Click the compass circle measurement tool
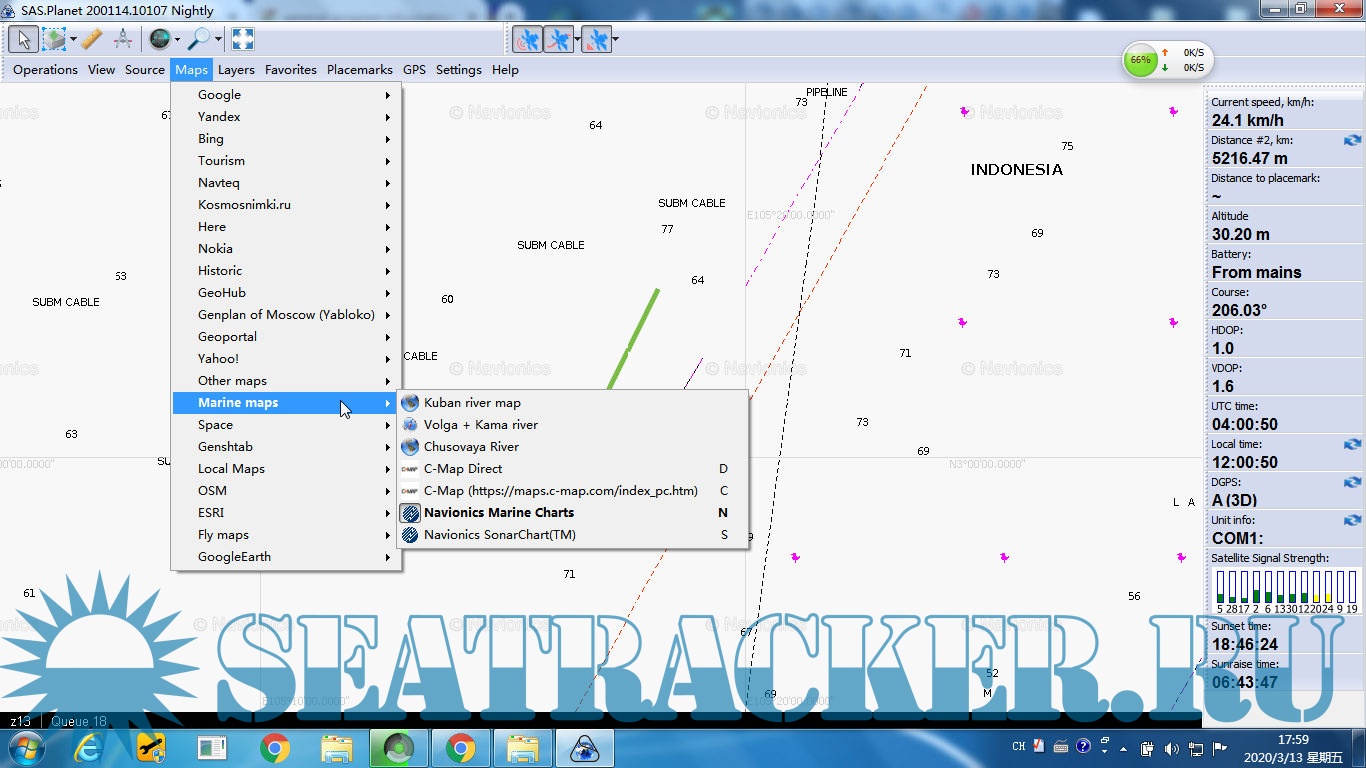 coord(123,40)
